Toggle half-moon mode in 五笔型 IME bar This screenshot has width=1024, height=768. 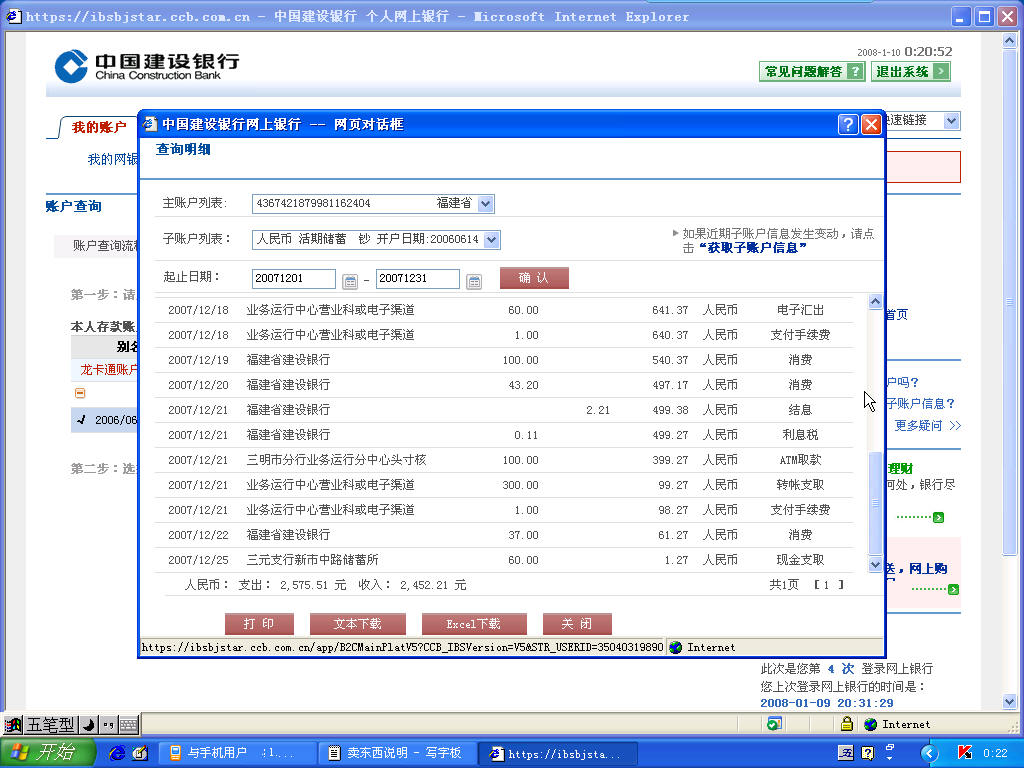point(89,724)
